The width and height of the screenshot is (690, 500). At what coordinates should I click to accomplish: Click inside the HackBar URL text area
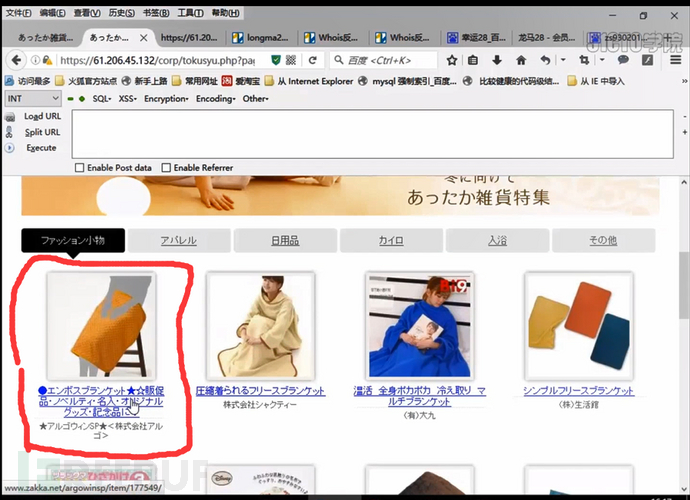point(373,134)
